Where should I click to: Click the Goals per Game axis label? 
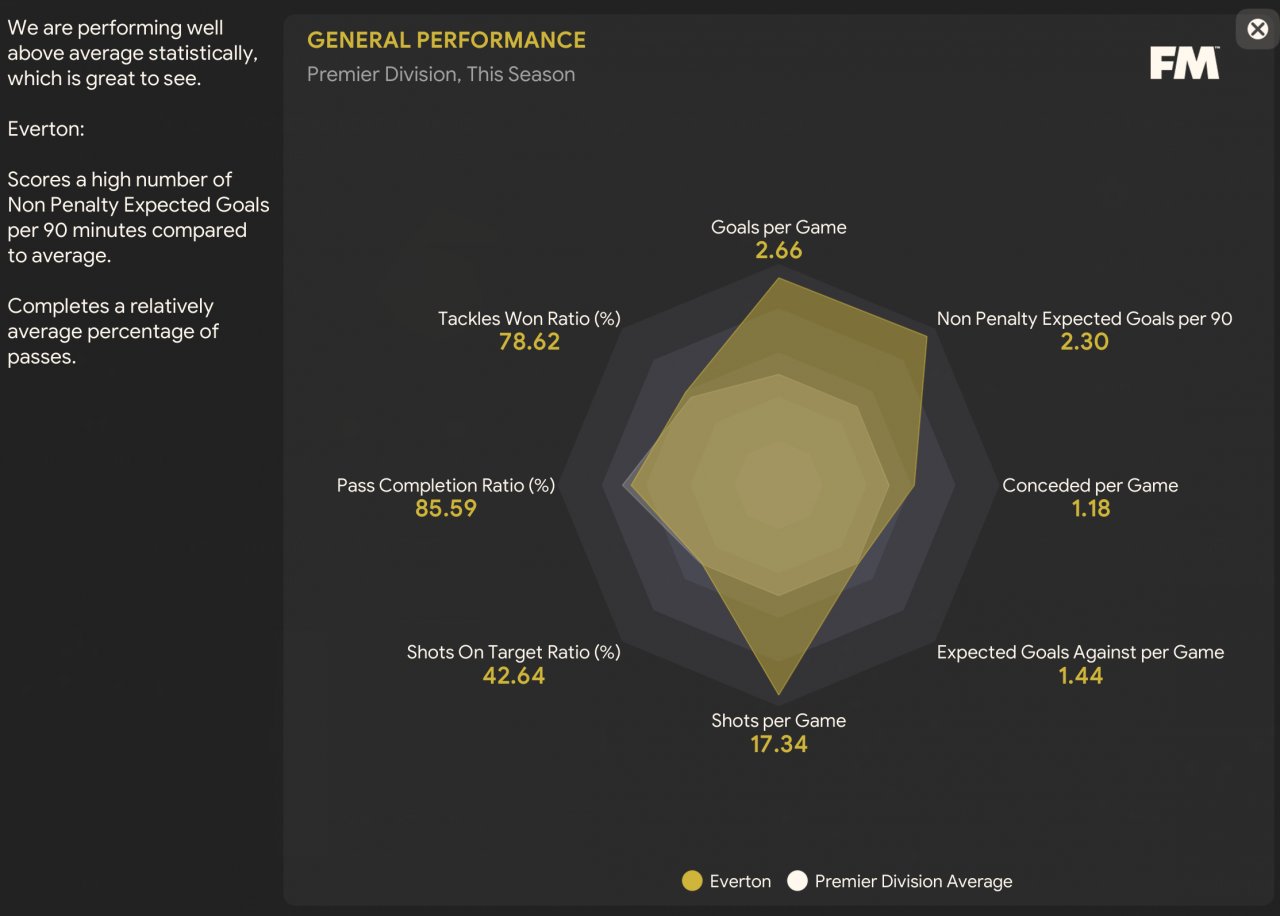[x=779, y=227]
